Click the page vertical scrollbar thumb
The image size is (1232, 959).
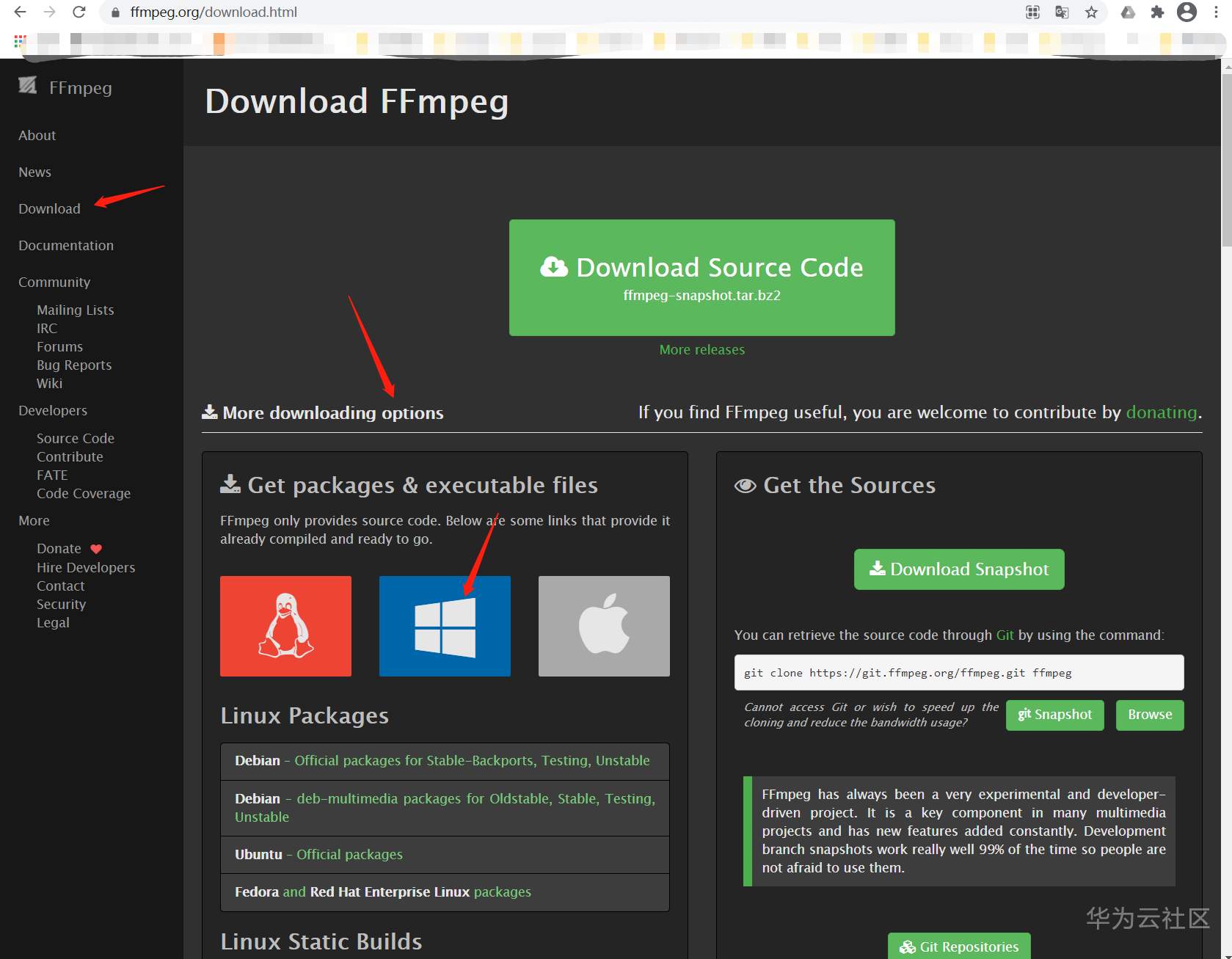pos(1226,161)
